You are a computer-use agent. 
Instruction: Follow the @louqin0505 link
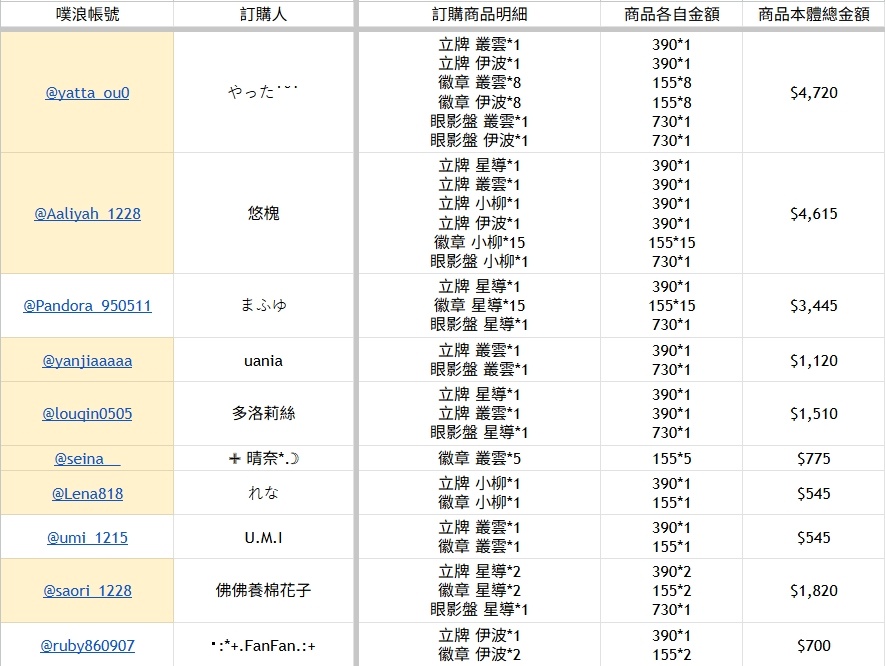87,414
